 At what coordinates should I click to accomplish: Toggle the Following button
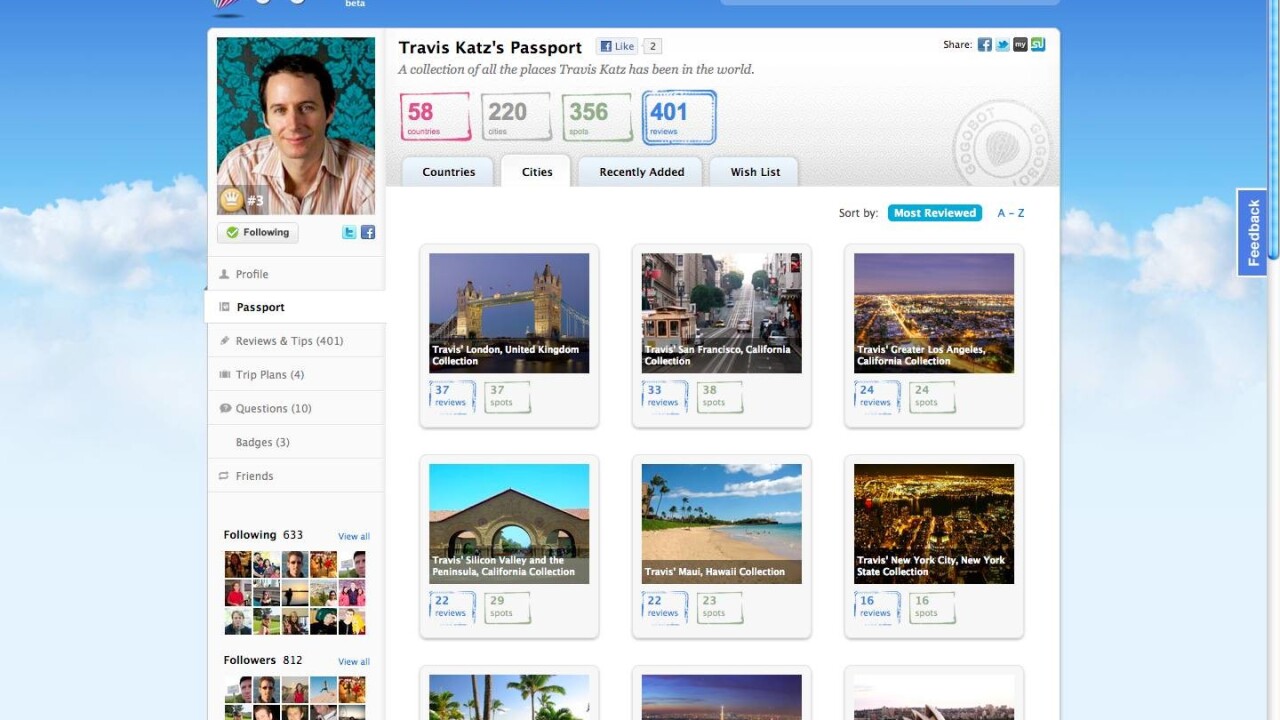click(258, 232)
